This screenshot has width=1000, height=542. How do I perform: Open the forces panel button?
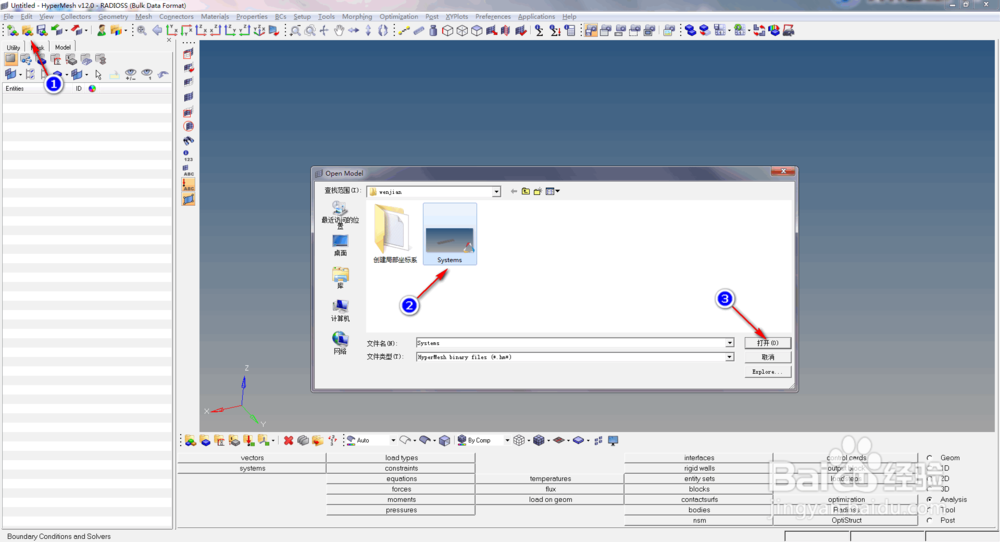click(401, 489)
